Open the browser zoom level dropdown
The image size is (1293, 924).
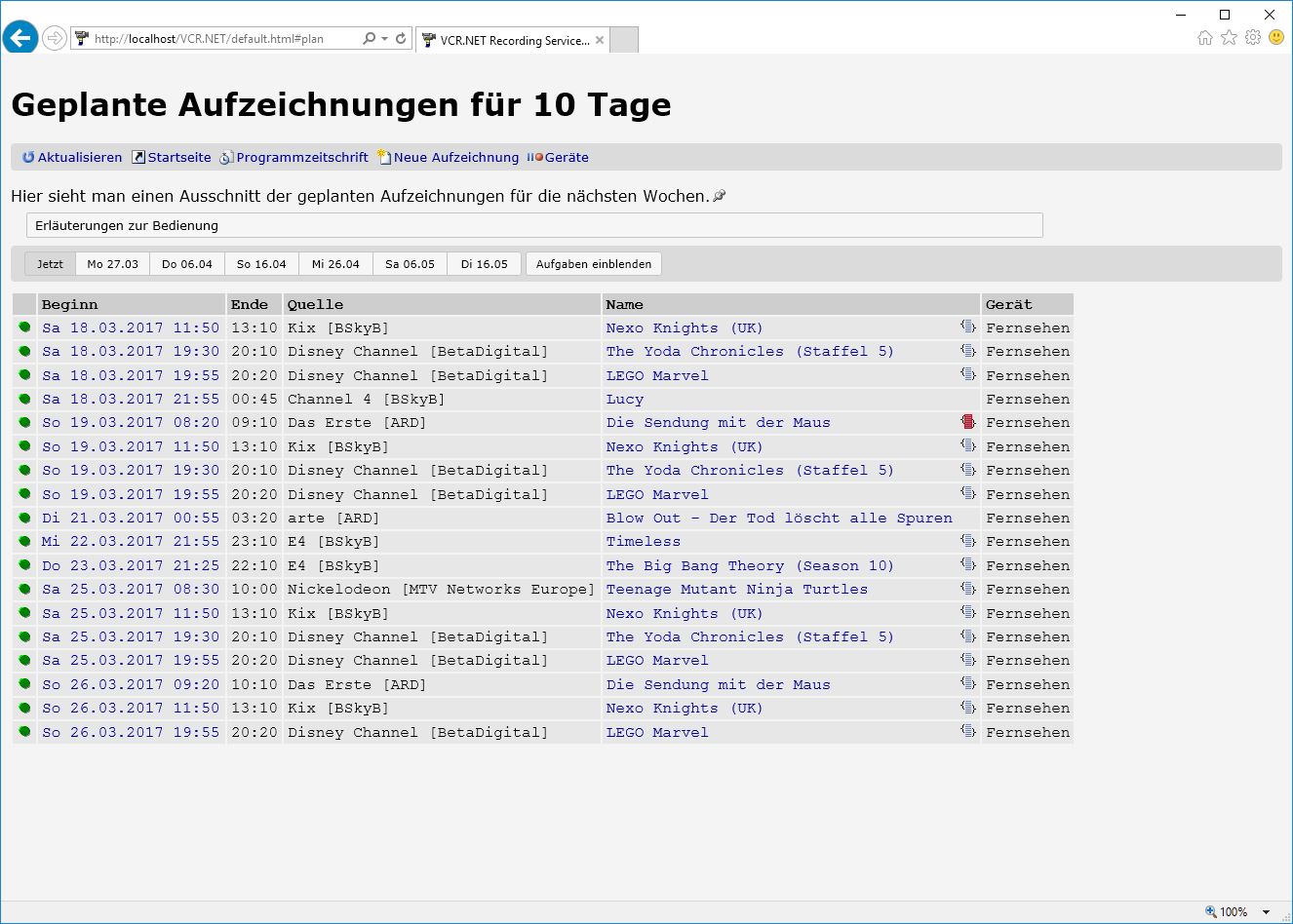[x=1266, y=912]
